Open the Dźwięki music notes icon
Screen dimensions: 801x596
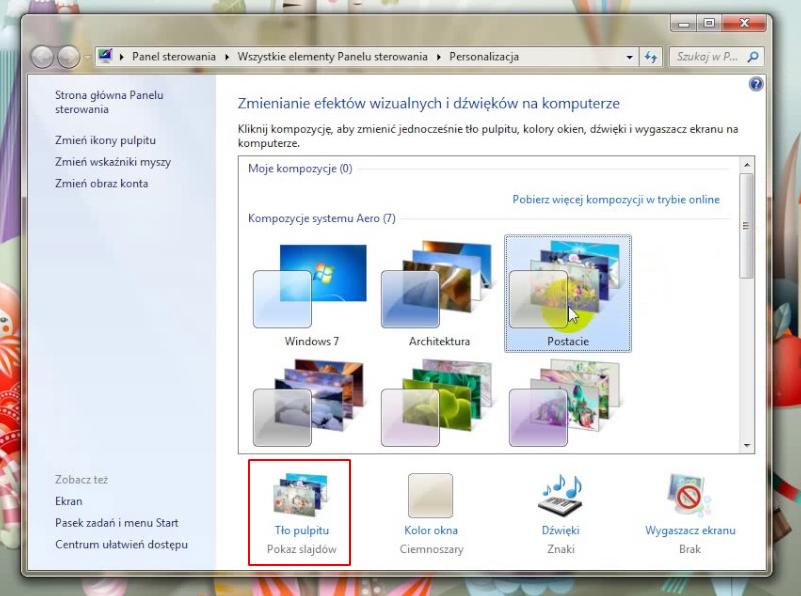coord(561,495)
